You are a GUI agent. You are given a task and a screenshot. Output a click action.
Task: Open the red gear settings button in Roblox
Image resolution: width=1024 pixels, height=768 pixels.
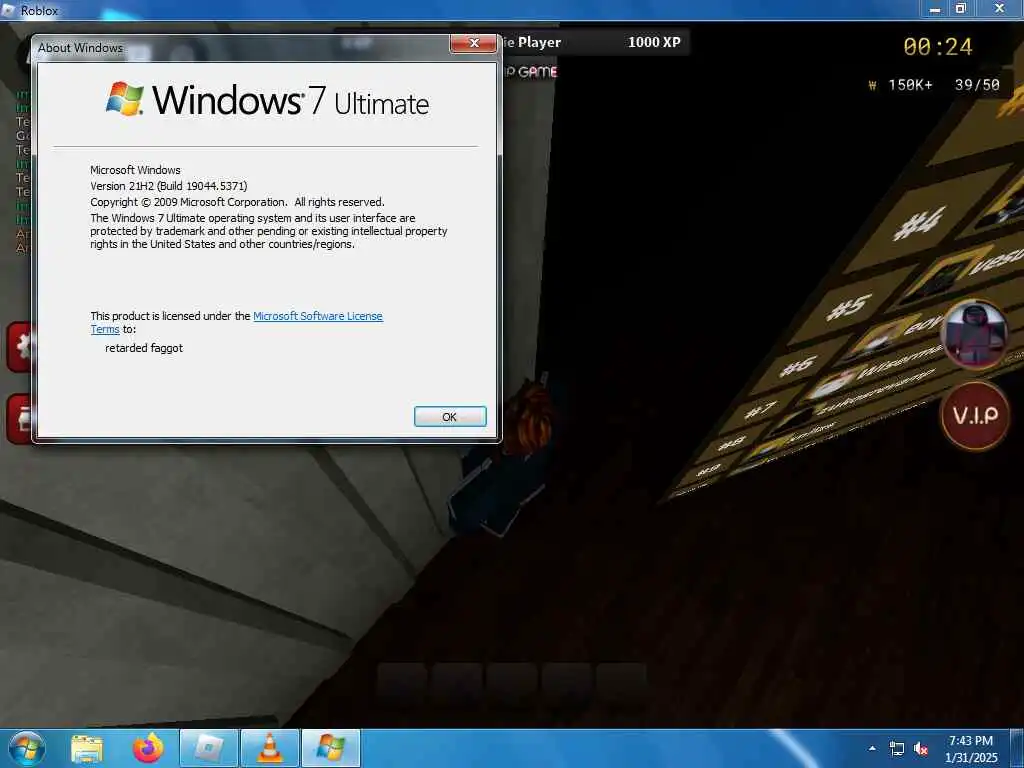click(20, 347)
